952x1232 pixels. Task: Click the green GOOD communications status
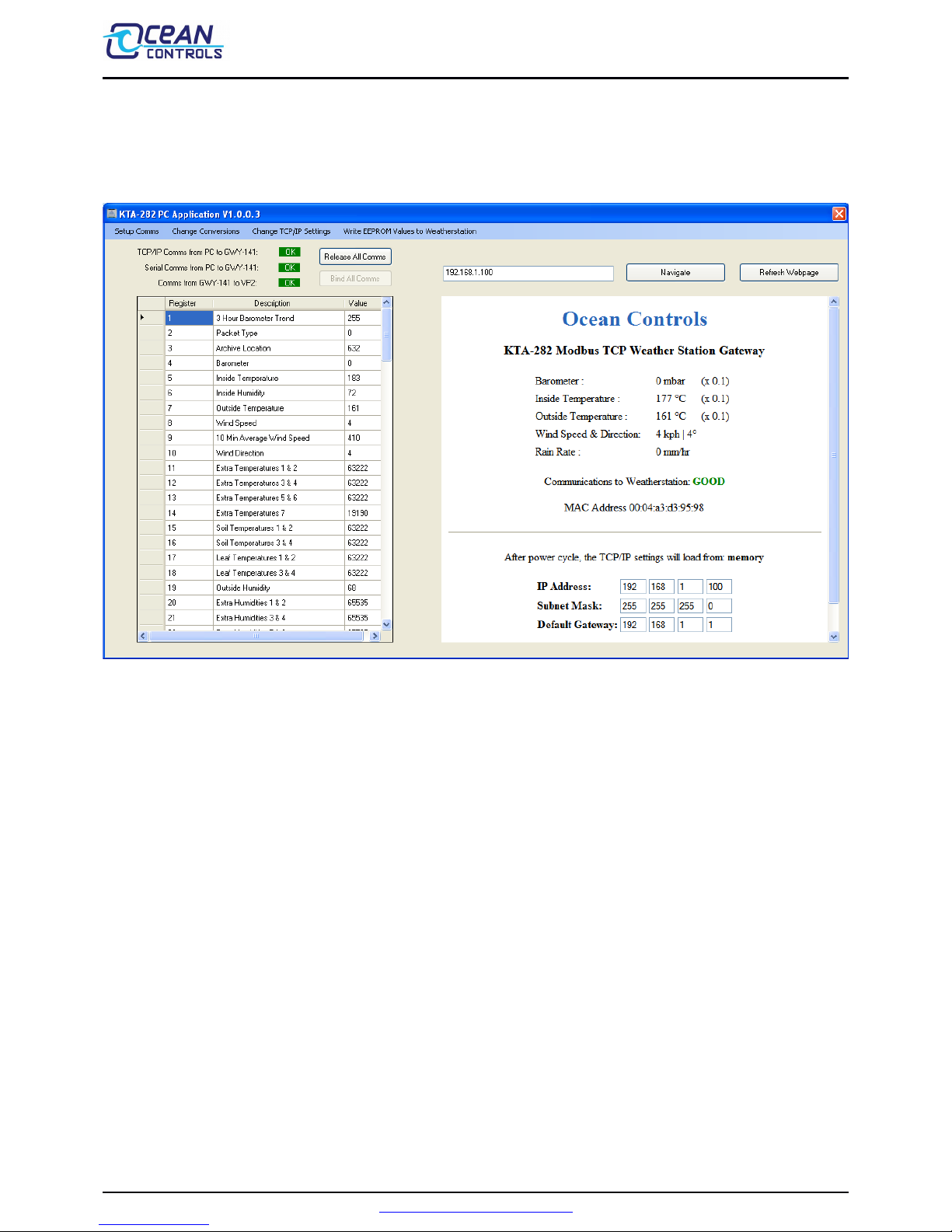[709, 482]
